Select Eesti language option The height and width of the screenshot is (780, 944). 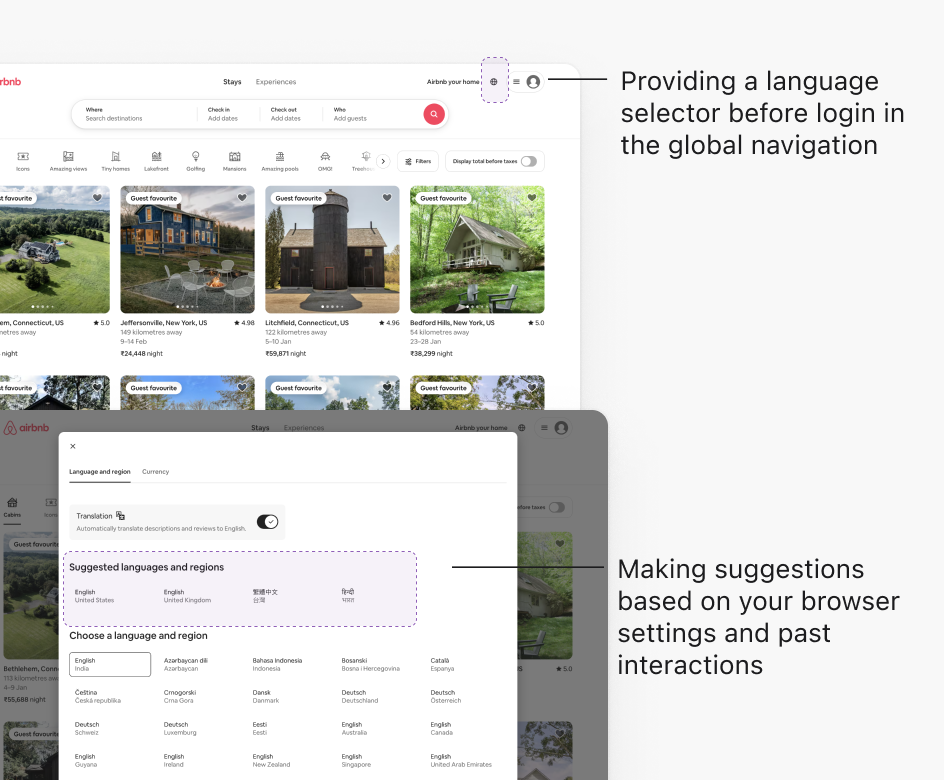point(259,728)
